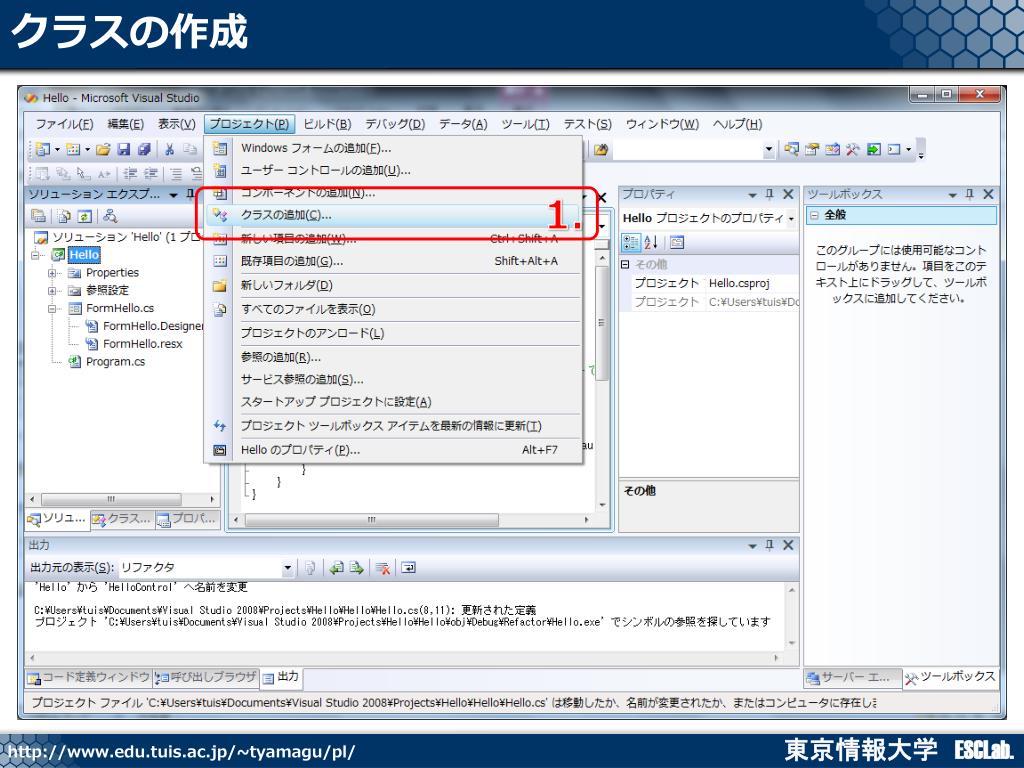The width and height of the screenshot is (1024, 768).
Task: Open the Toolbox hammer-and-wrench toolbar icon
Action: [x=852, y=150]
